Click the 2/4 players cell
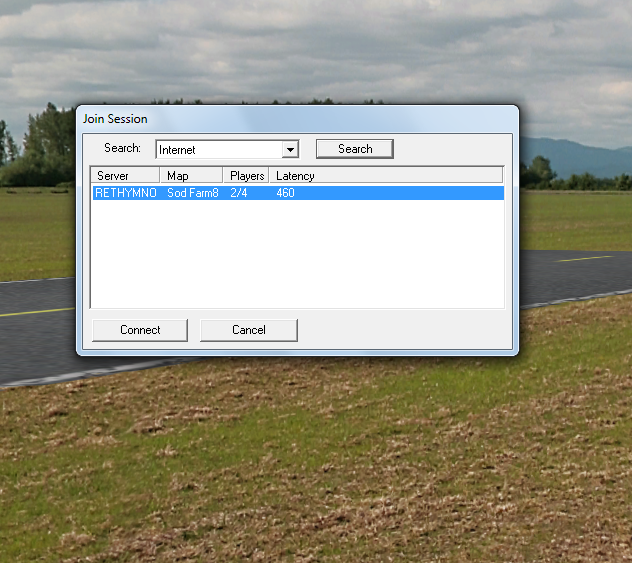Screen dimensions: 632x563 coord(239,193)
